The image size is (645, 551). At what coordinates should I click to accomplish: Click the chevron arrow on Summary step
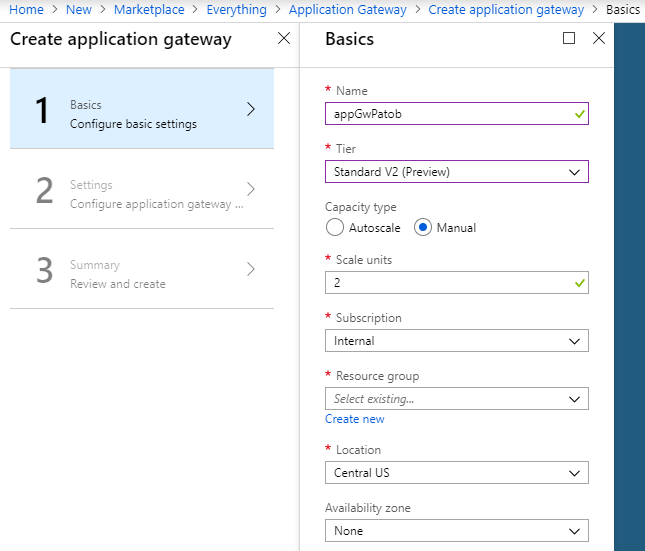pyautogui.click(x=251, y=269)
